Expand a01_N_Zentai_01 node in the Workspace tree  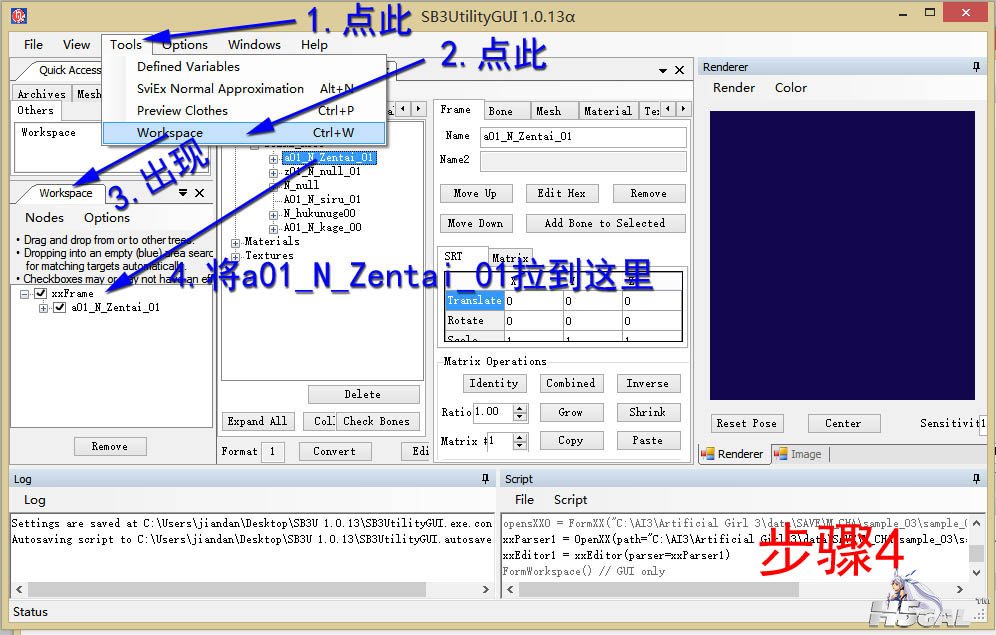pos(43,308)
